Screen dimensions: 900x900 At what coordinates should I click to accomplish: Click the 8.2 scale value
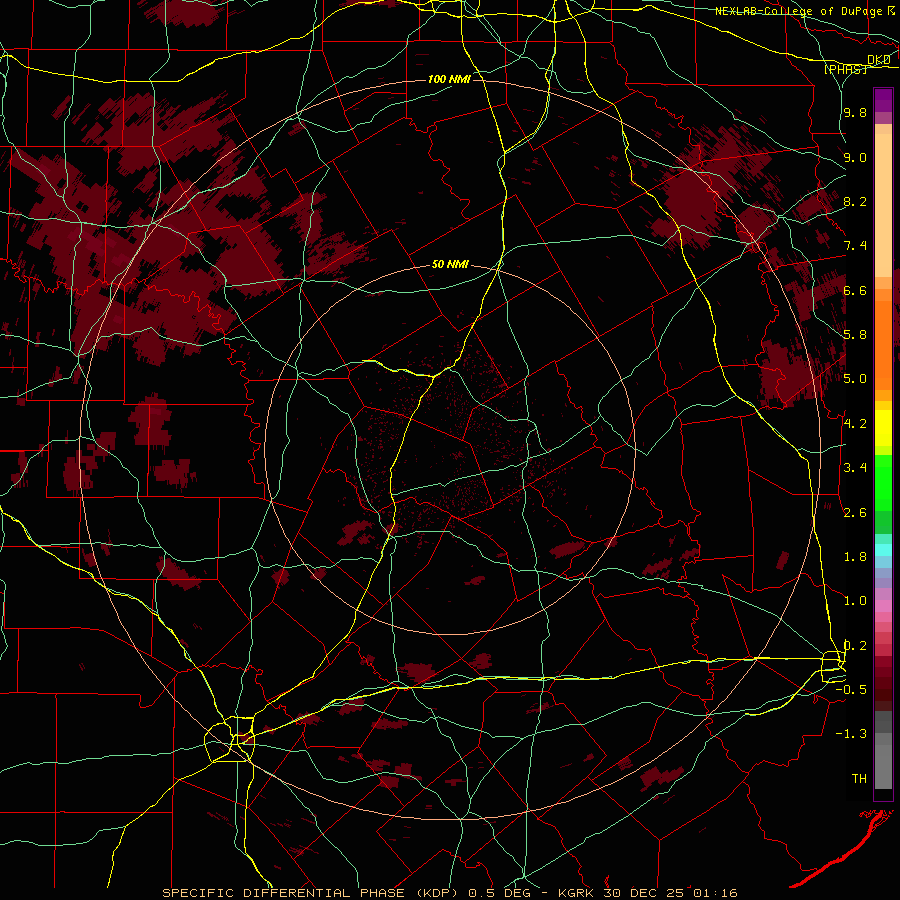click(x=855, y=201)
